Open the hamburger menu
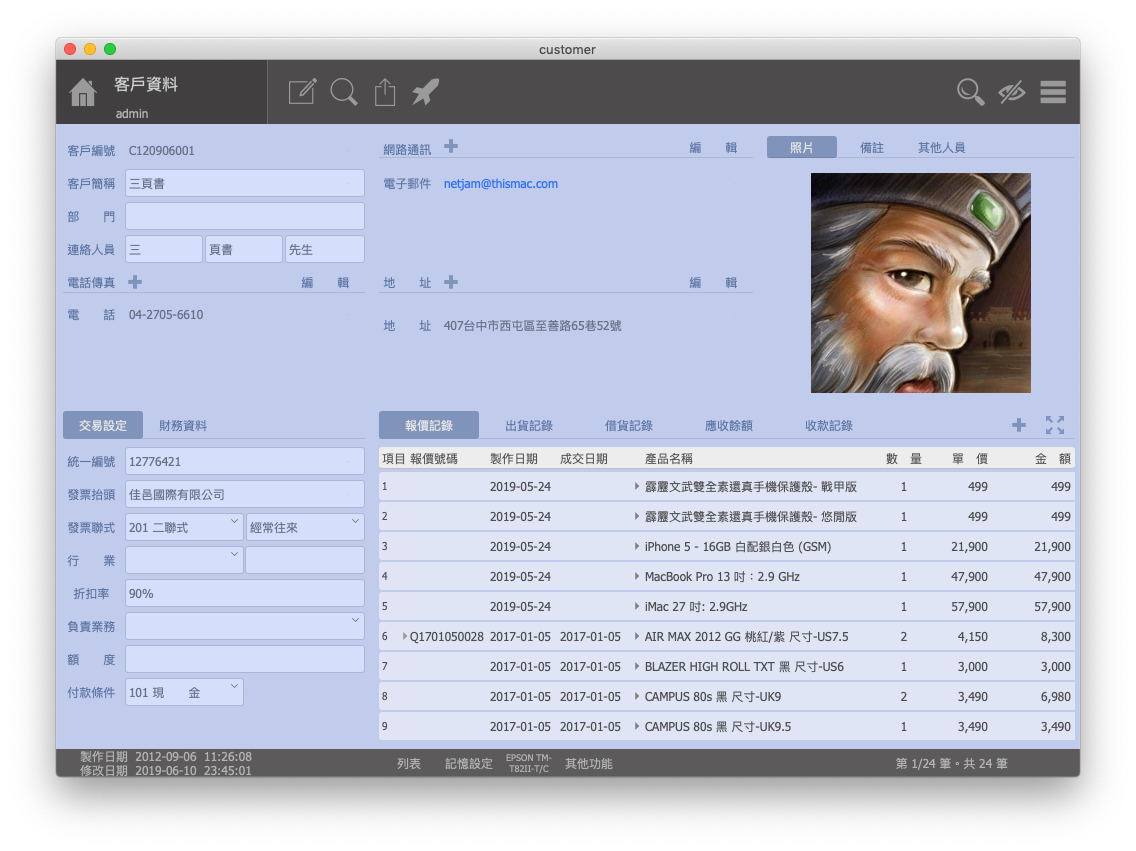Screen dimensions: 1136x851 (x=1053, y=92)
